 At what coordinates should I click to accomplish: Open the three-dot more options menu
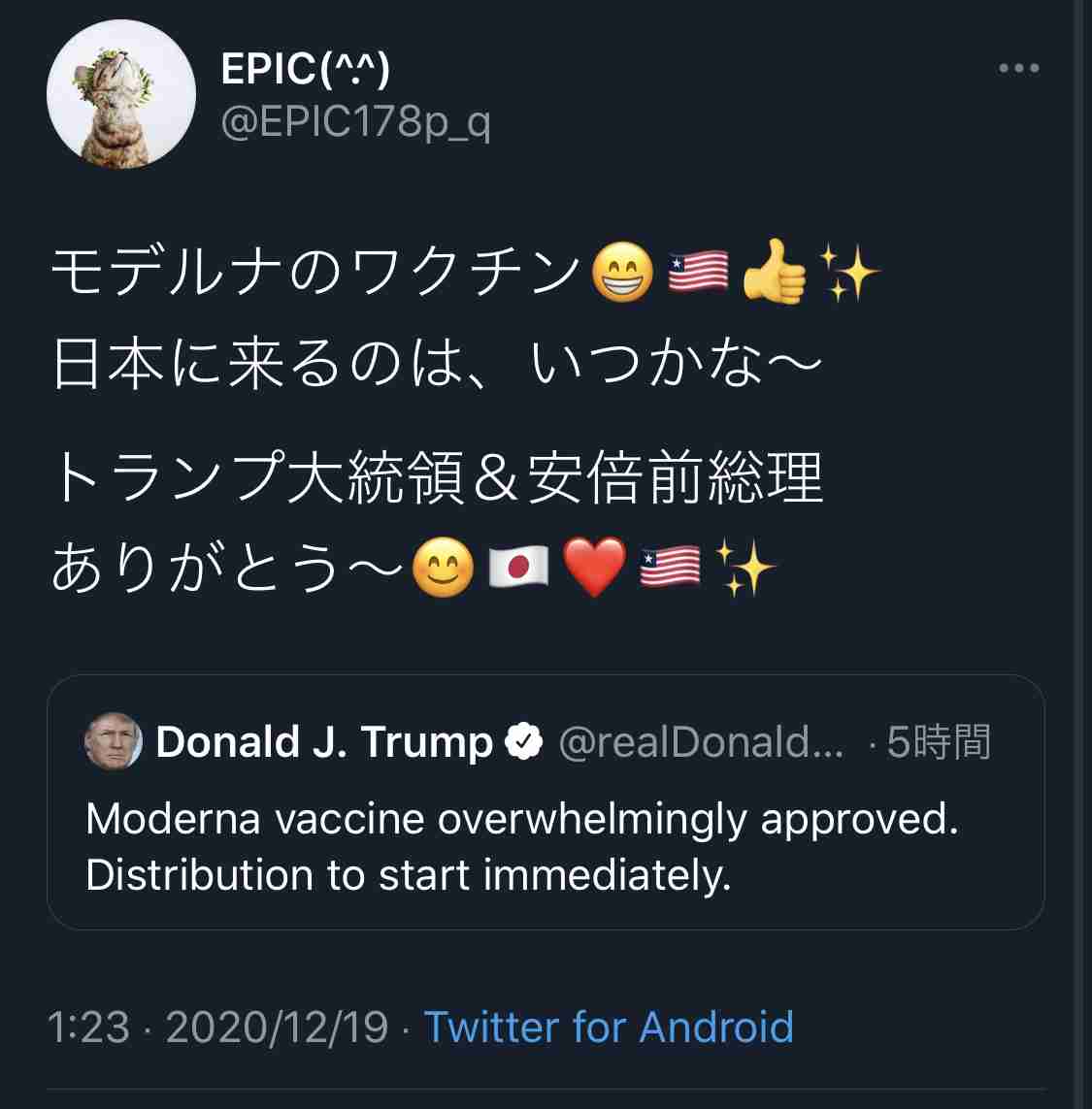point(1018,69)
